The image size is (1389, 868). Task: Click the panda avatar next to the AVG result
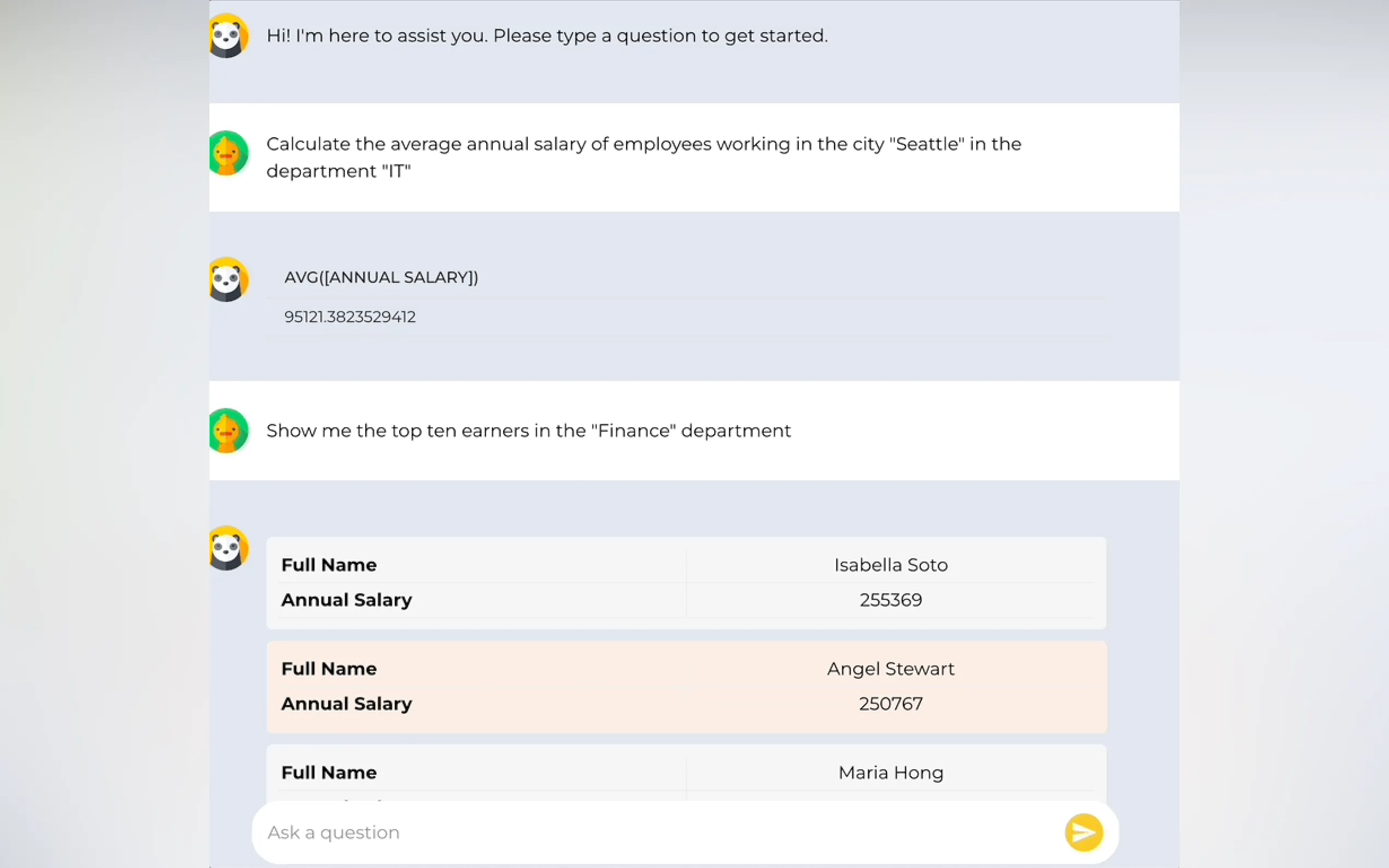(228, 279)
